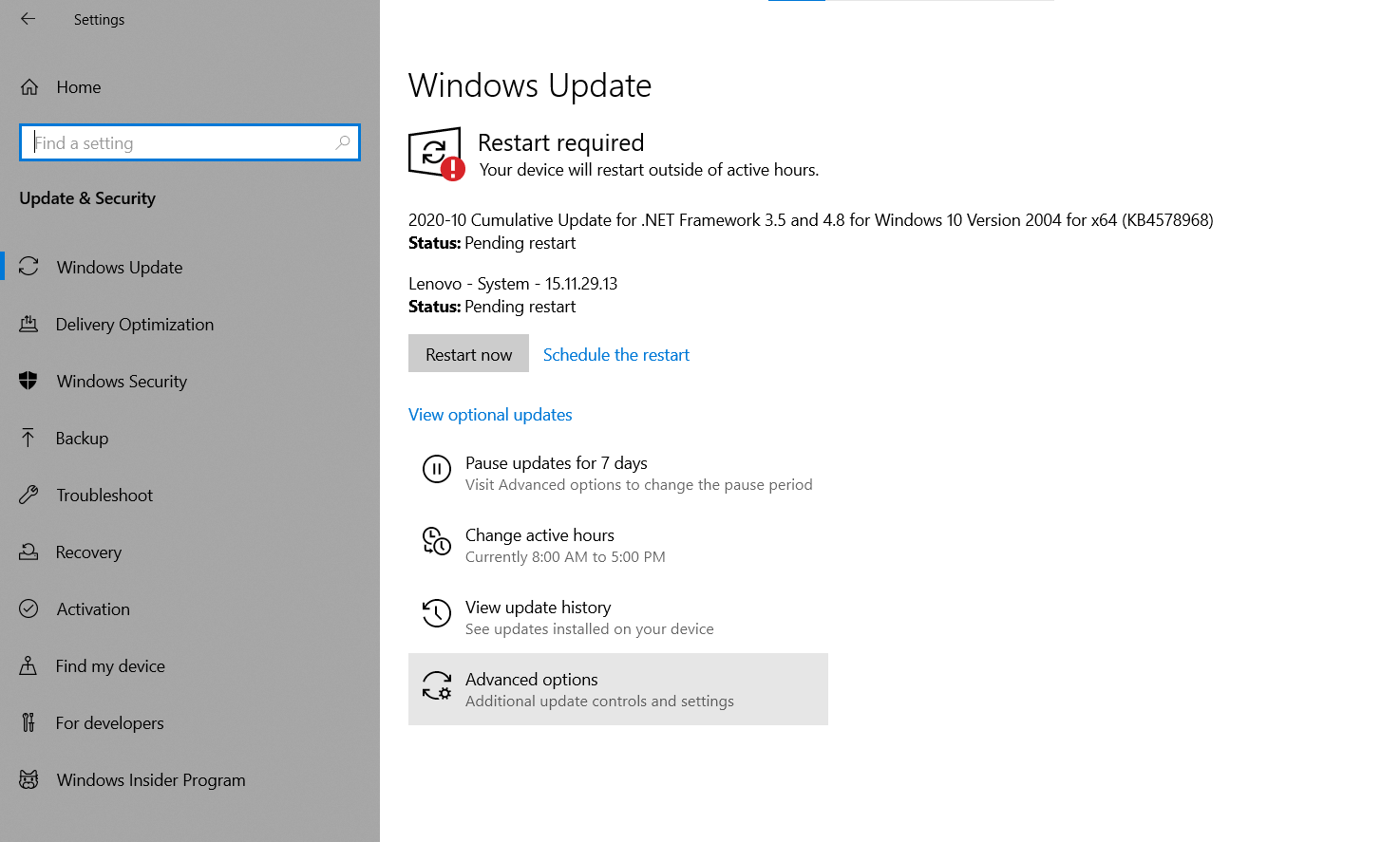Click the back arrow at top left
This screenshot has height=842, width=1400.
click(x=28, y=18)
